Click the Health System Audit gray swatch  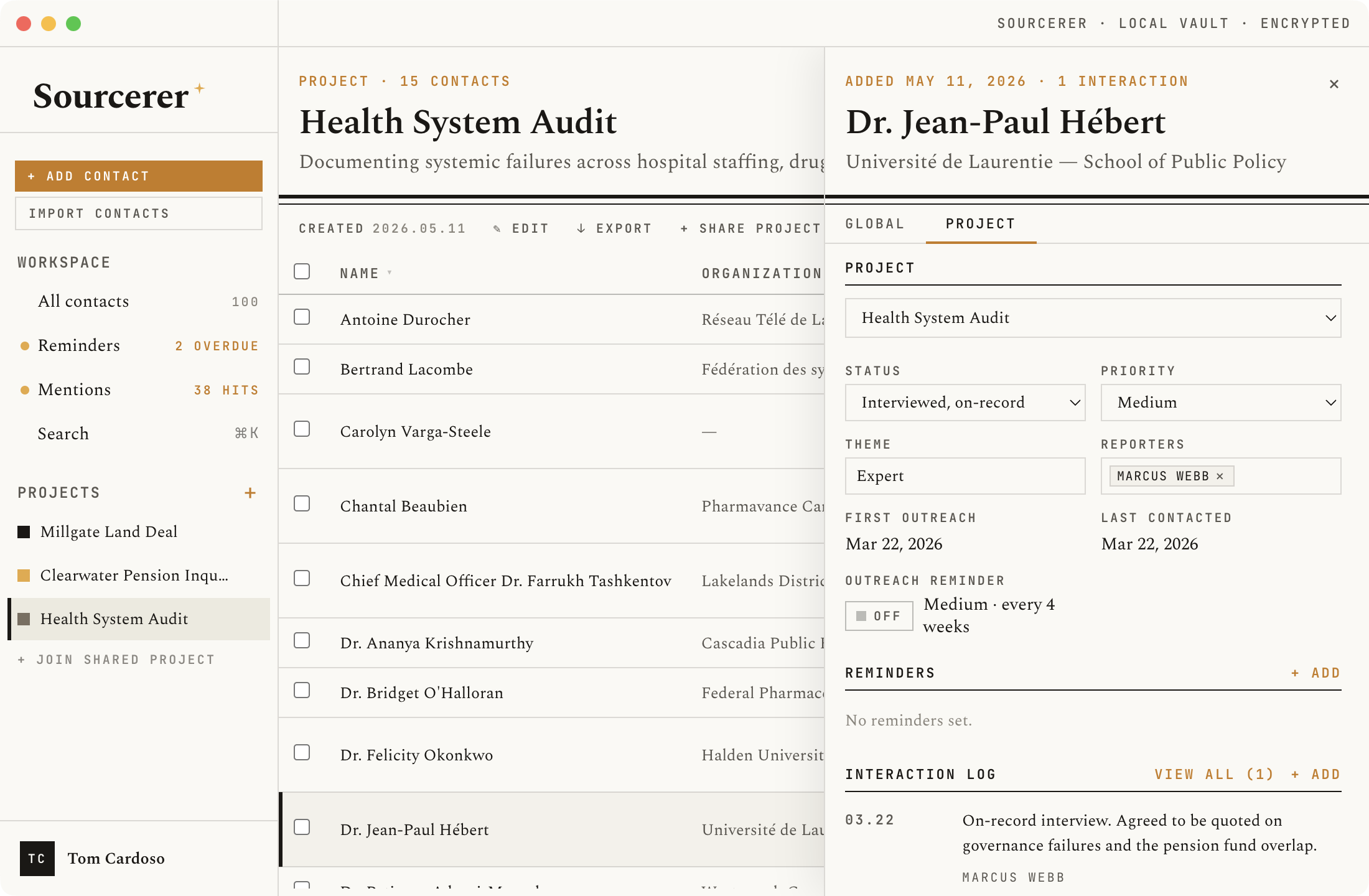(x=24, y=619)
